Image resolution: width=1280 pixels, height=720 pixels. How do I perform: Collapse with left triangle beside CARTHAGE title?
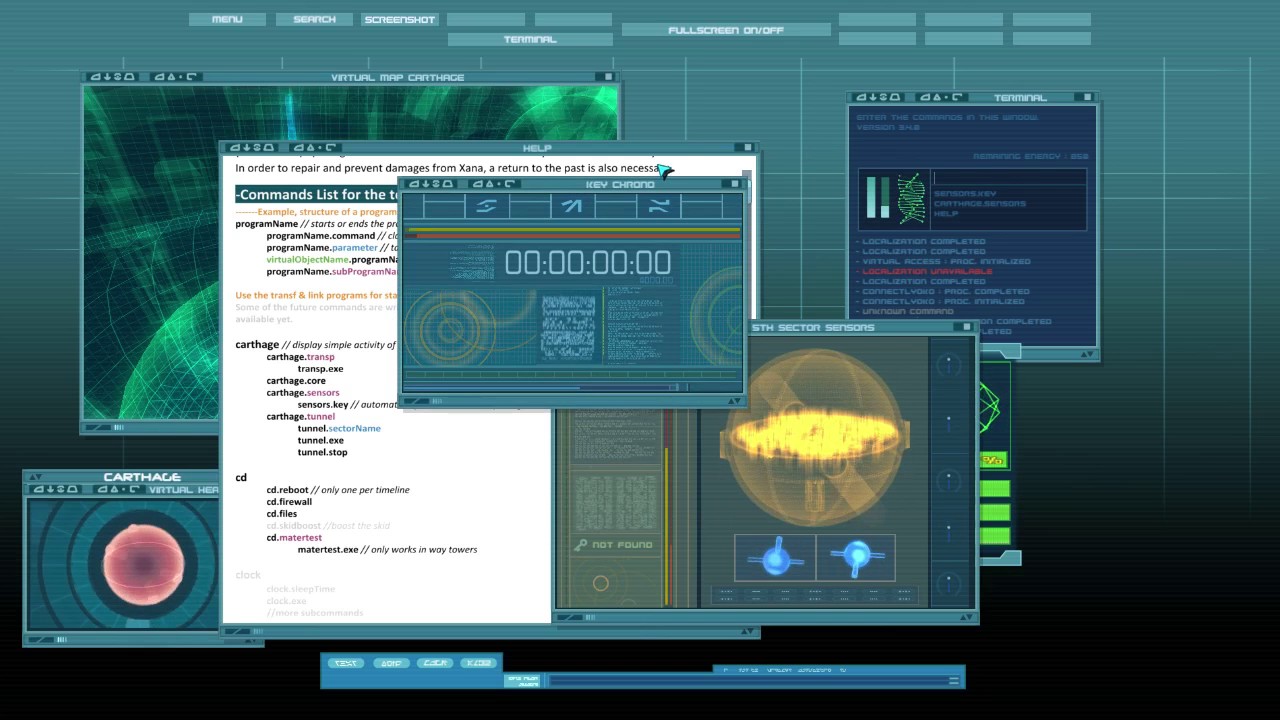[35, 477]
